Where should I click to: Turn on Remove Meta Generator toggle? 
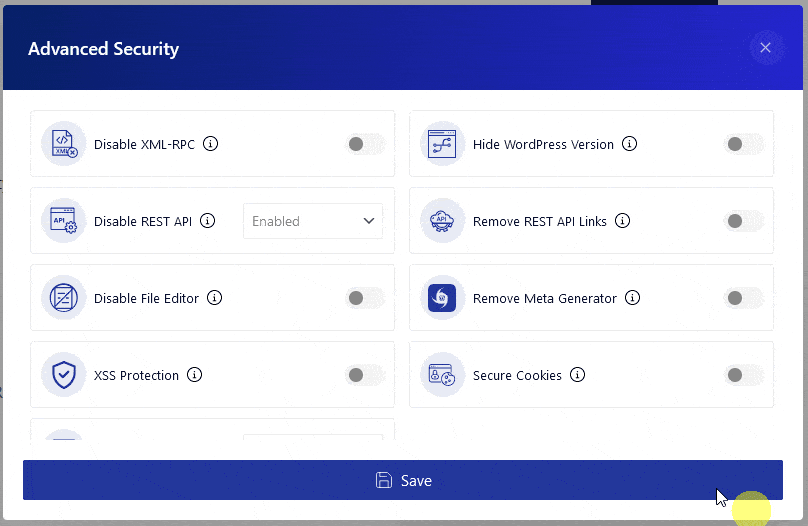[744, 298]
